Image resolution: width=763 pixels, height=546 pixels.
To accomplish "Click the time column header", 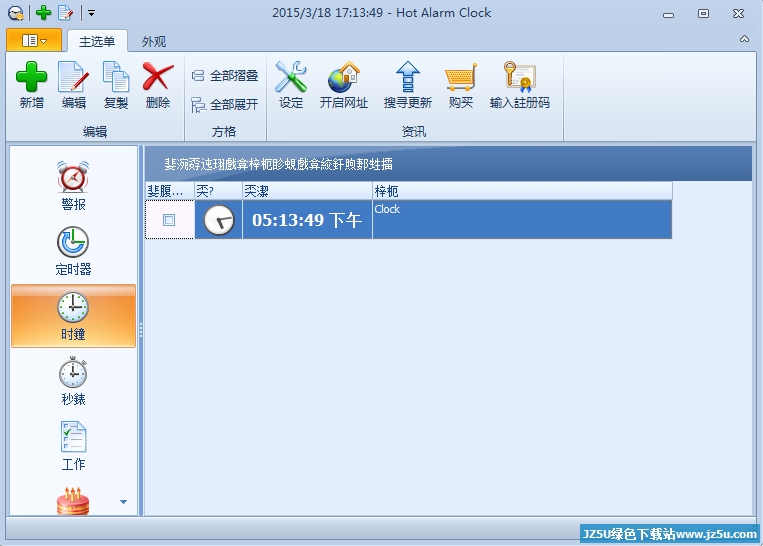I will point(308,191).
